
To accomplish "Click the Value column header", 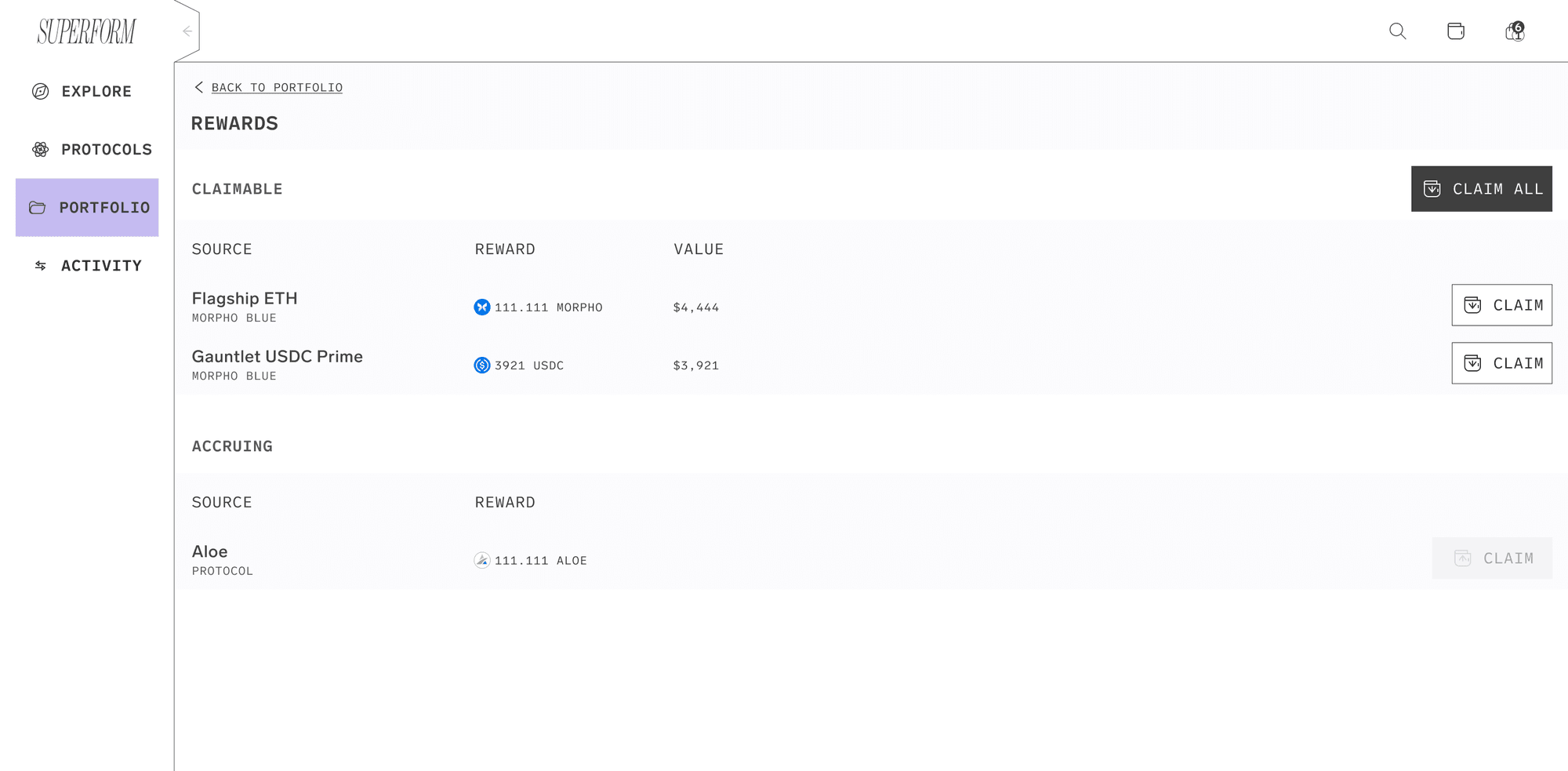I will (x=699, y=249).
